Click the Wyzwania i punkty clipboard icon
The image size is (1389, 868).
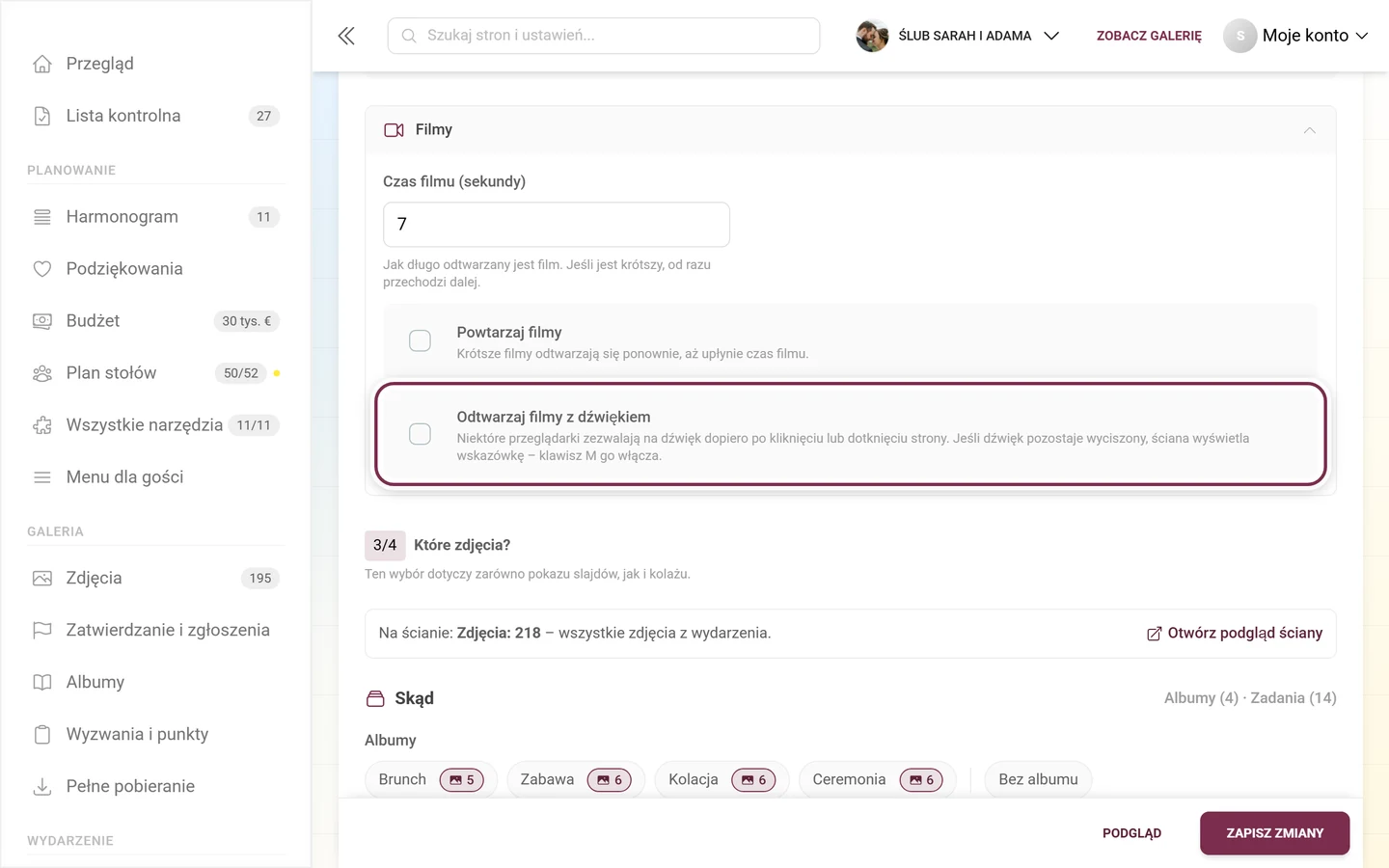click(42, 735)
